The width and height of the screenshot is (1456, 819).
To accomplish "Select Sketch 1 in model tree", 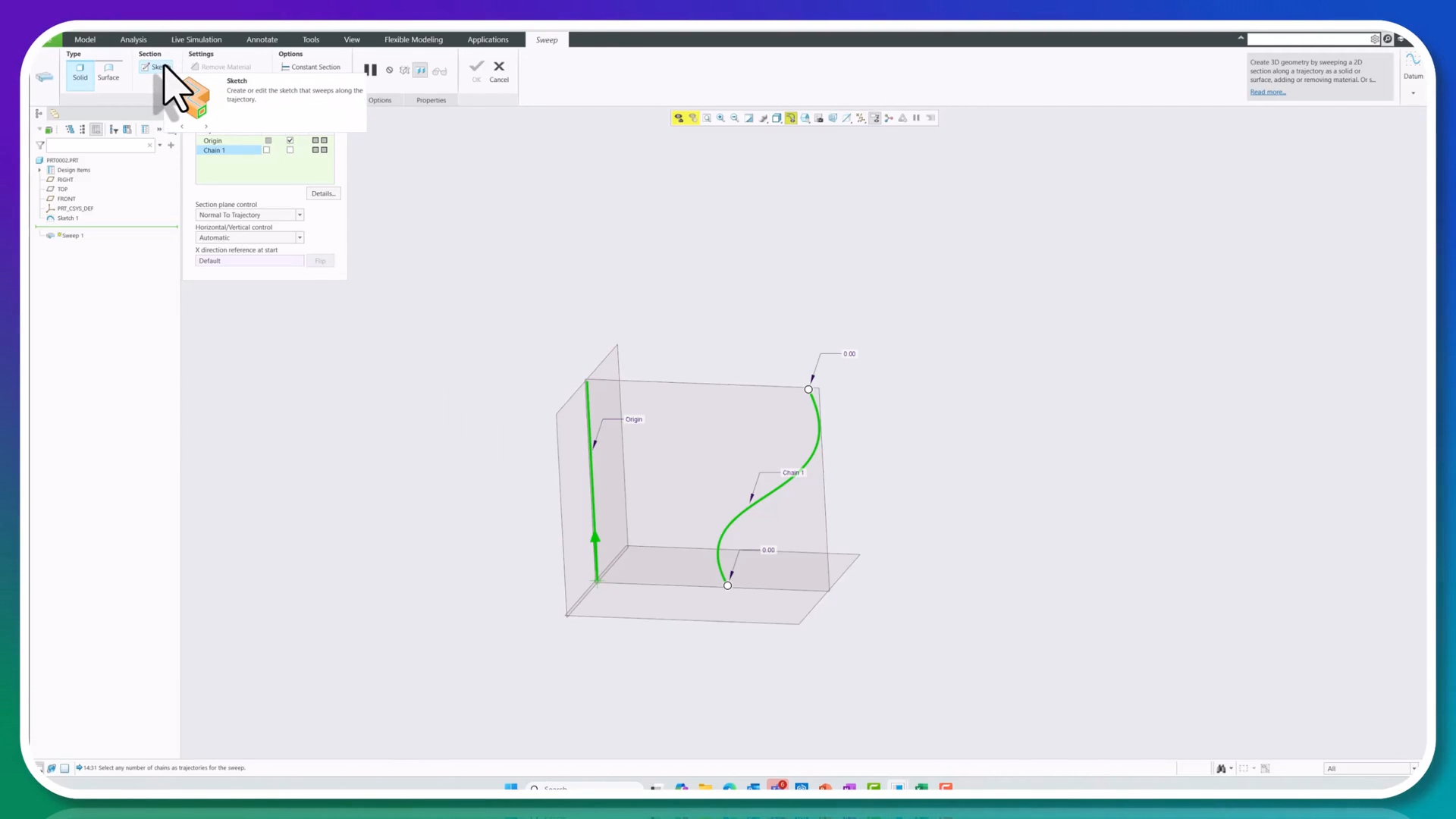I will pyautogui.click(x=67, y=218).
